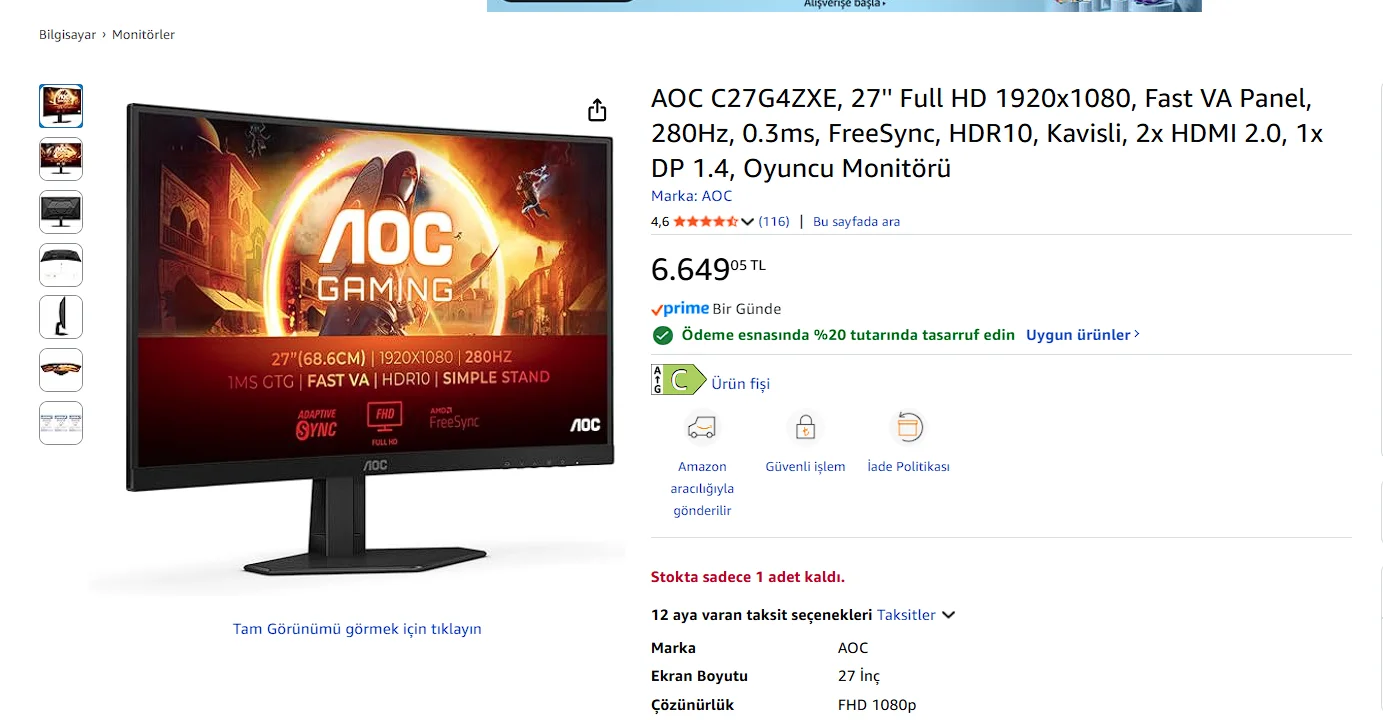Open the 116 reviews link
The width and height of the screenshot is (1383, 720).
pos(774,222)
